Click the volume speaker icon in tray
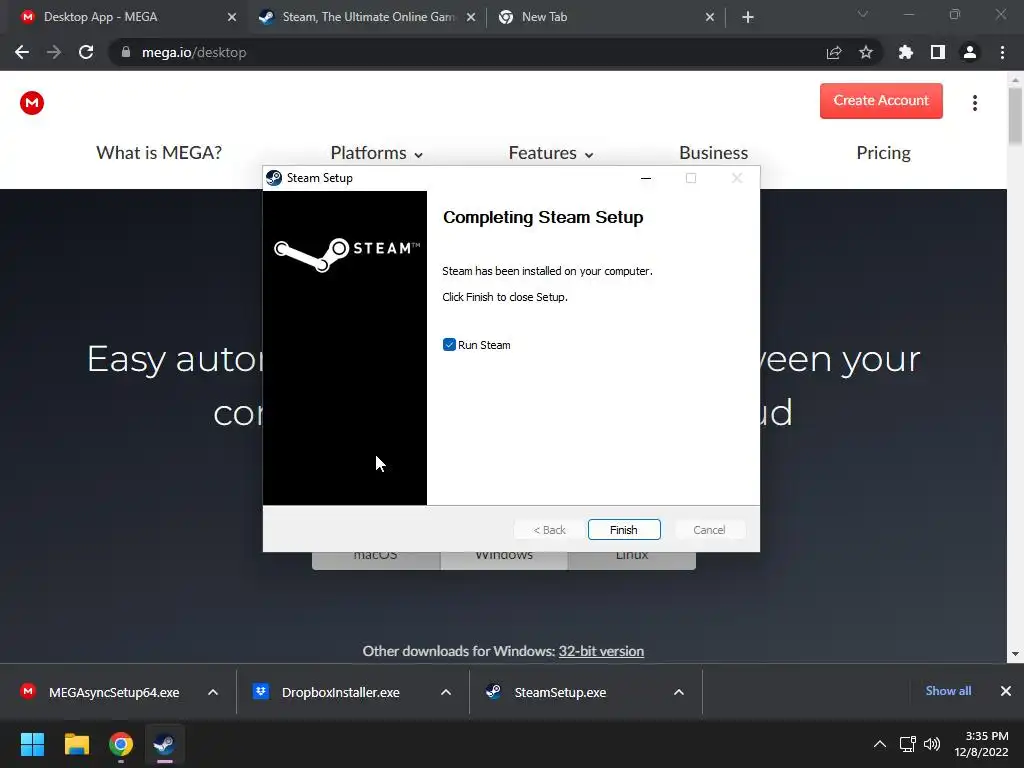Viewport: 1024px width, 768px height. (x=932, y=744)
